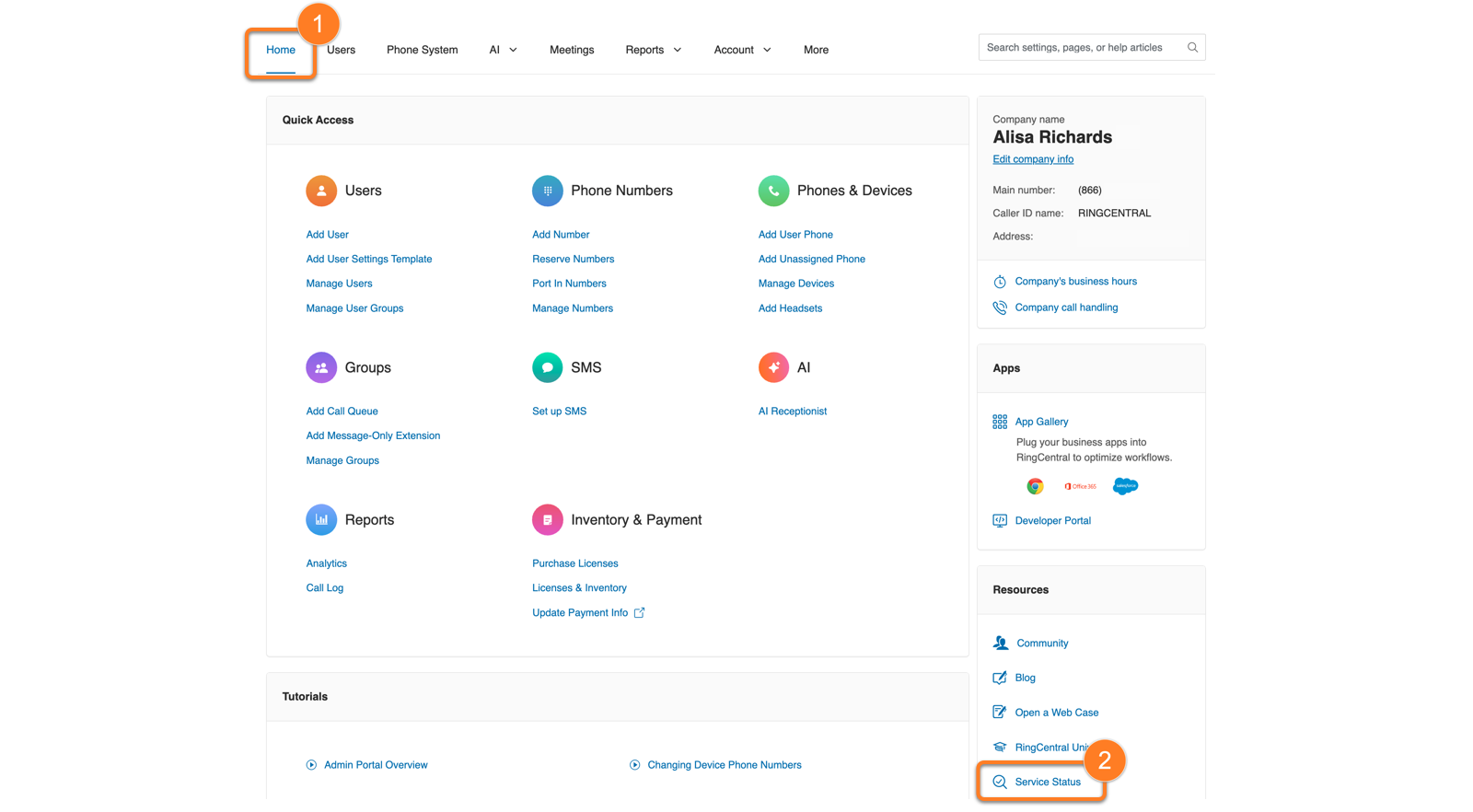Image resolution: width=1473 pixels, height=812 pixels.
Task: Switch to the Phone System tab
Action: point(422,50)
